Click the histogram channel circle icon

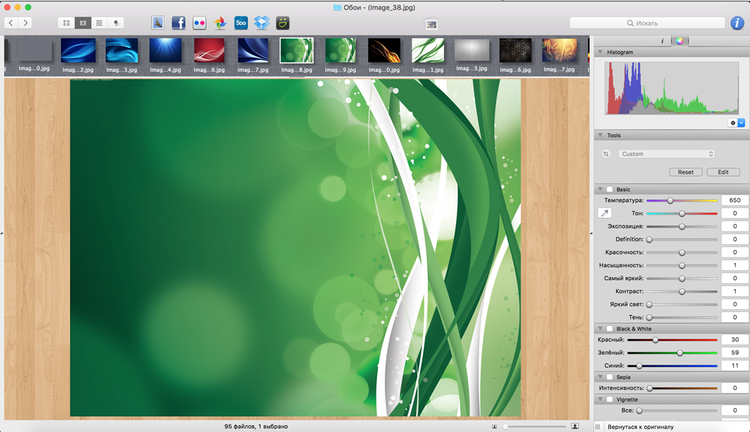pos(733,123)
